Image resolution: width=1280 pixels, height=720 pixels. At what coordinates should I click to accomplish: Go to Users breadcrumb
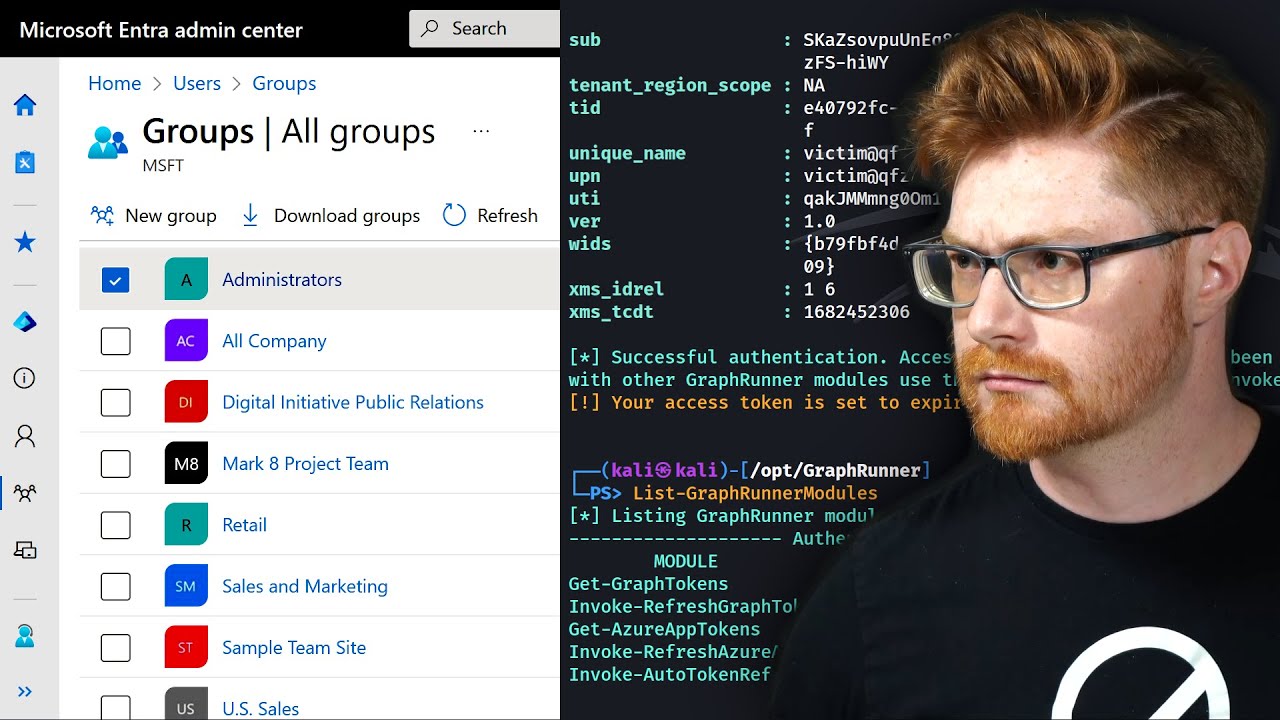click(x=197, y=83)
